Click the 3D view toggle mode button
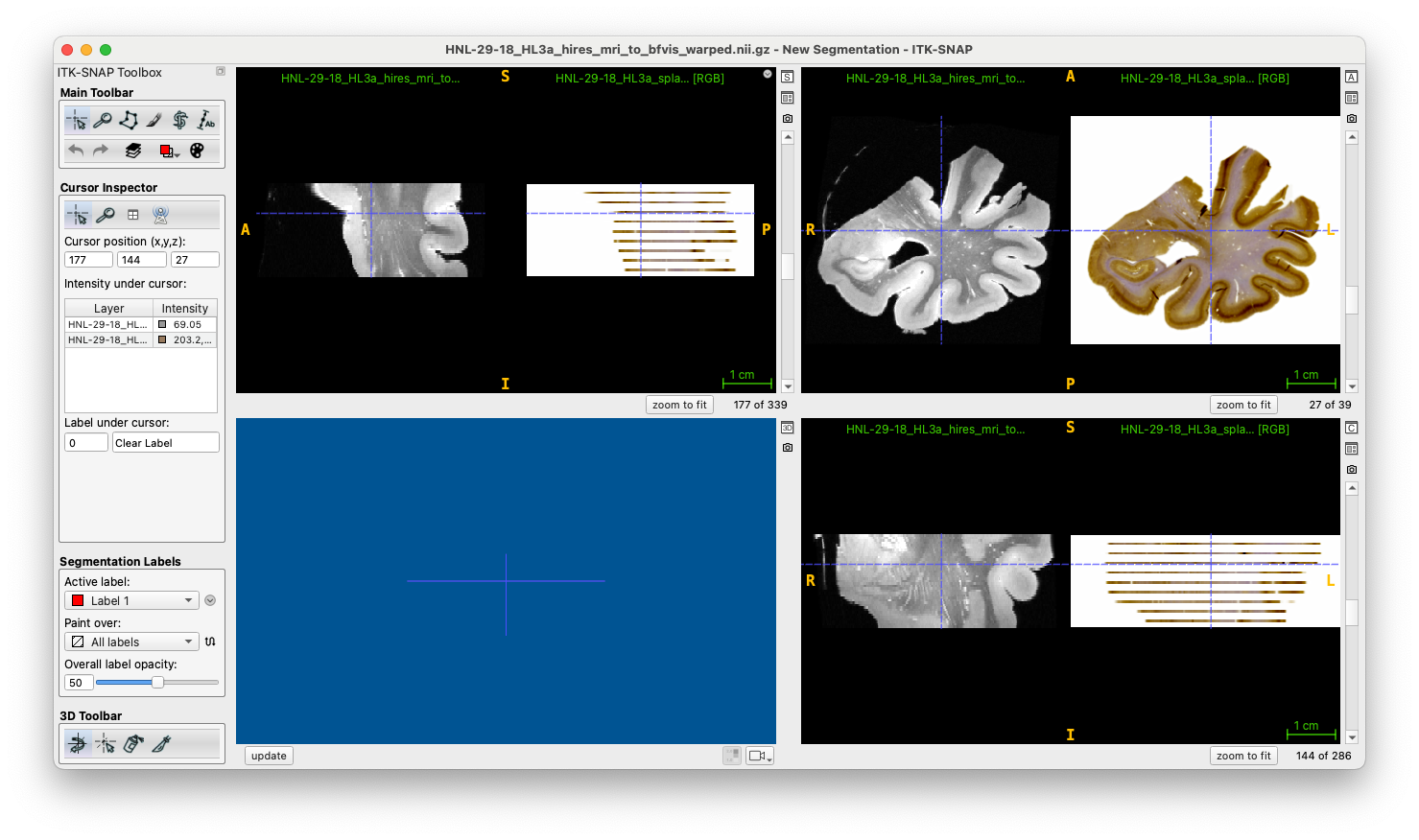 point(732,756)
